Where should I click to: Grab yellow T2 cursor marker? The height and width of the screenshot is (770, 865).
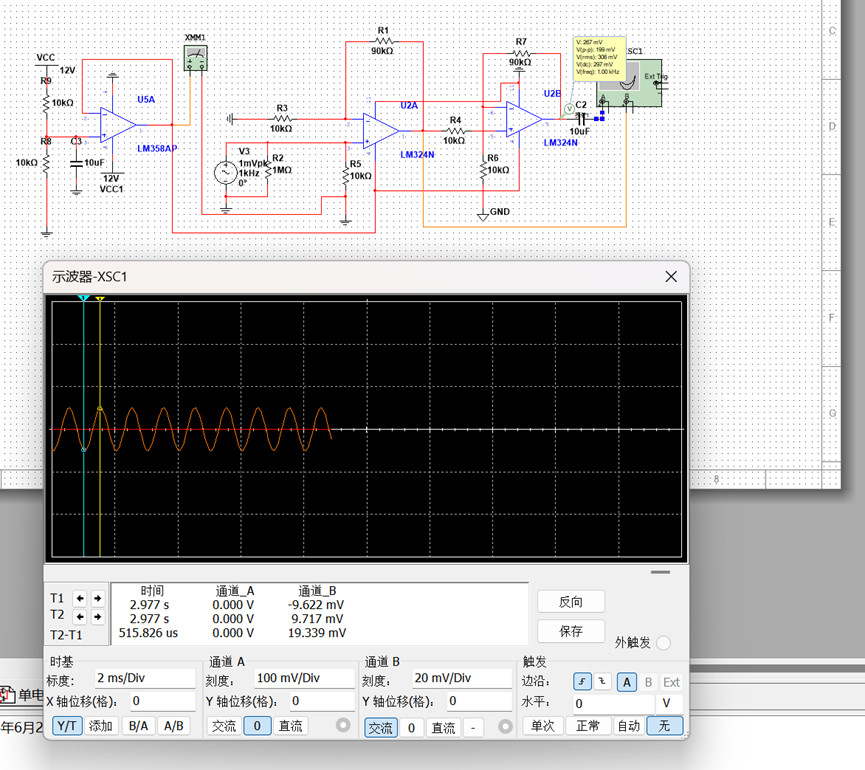tap(100, 298)
